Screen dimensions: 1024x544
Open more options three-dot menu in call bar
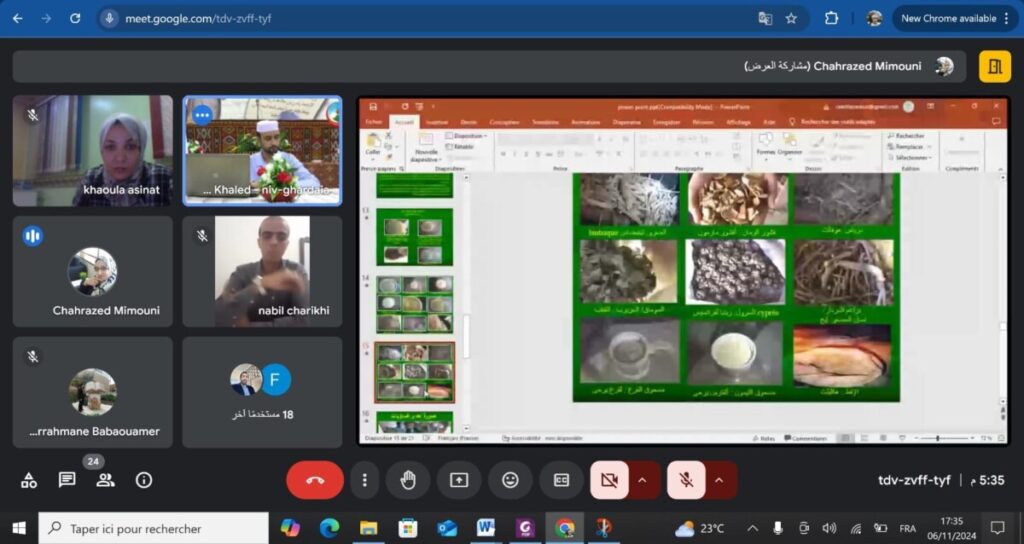pyautogui.click(x=366, y=480)
